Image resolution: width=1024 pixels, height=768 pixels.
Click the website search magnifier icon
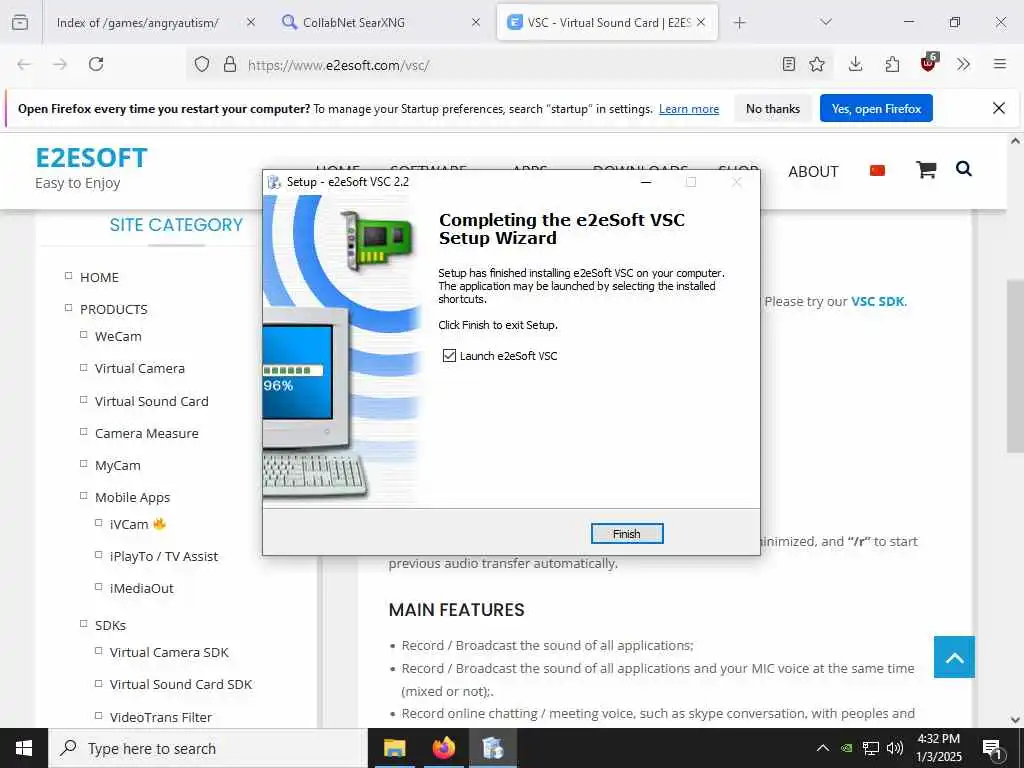tap(963, 169)
